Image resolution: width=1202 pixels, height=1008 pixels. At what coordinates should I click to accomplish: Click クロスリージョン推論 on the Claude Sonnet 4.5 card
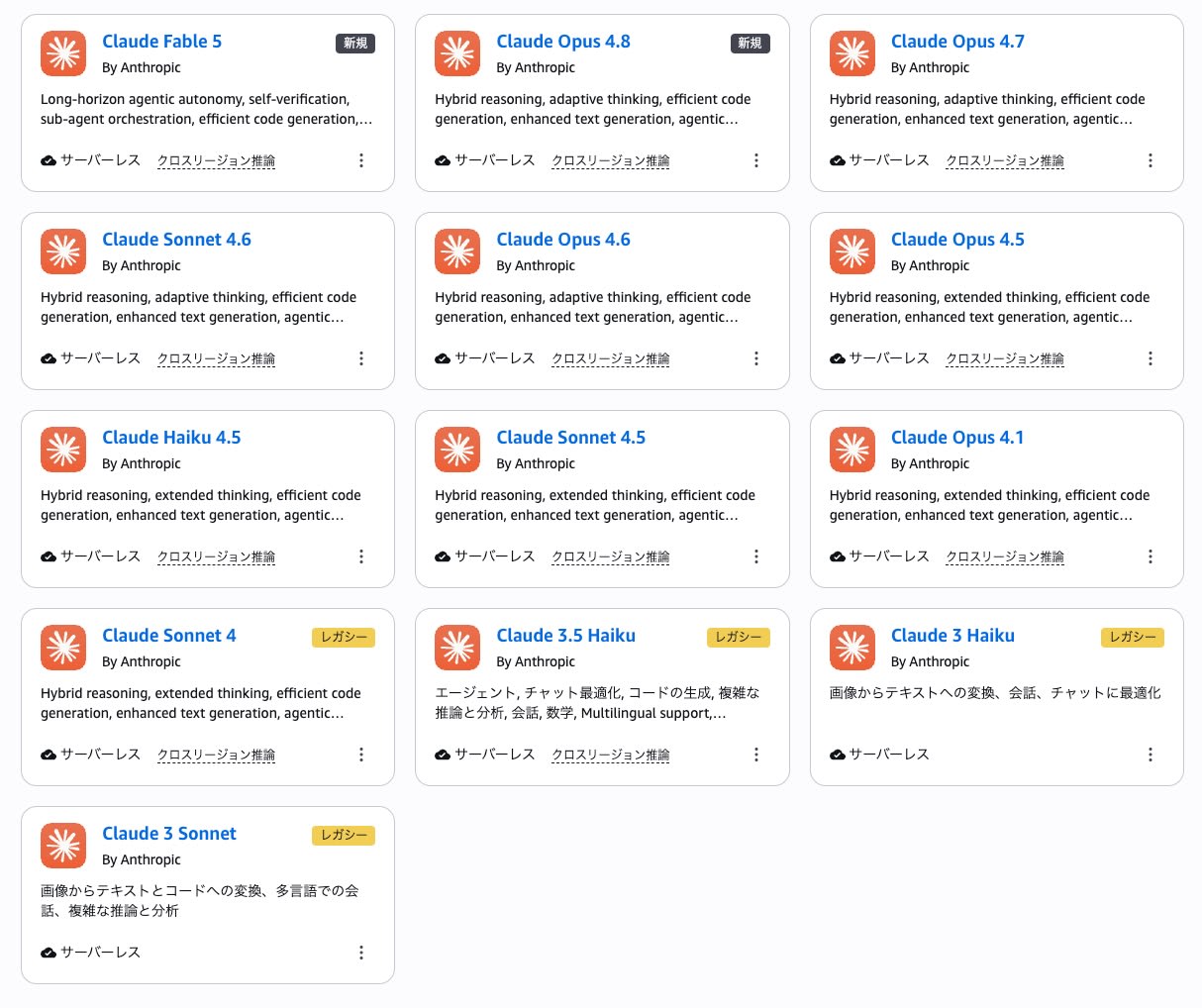pyautogui.click(x=611, y=556)
